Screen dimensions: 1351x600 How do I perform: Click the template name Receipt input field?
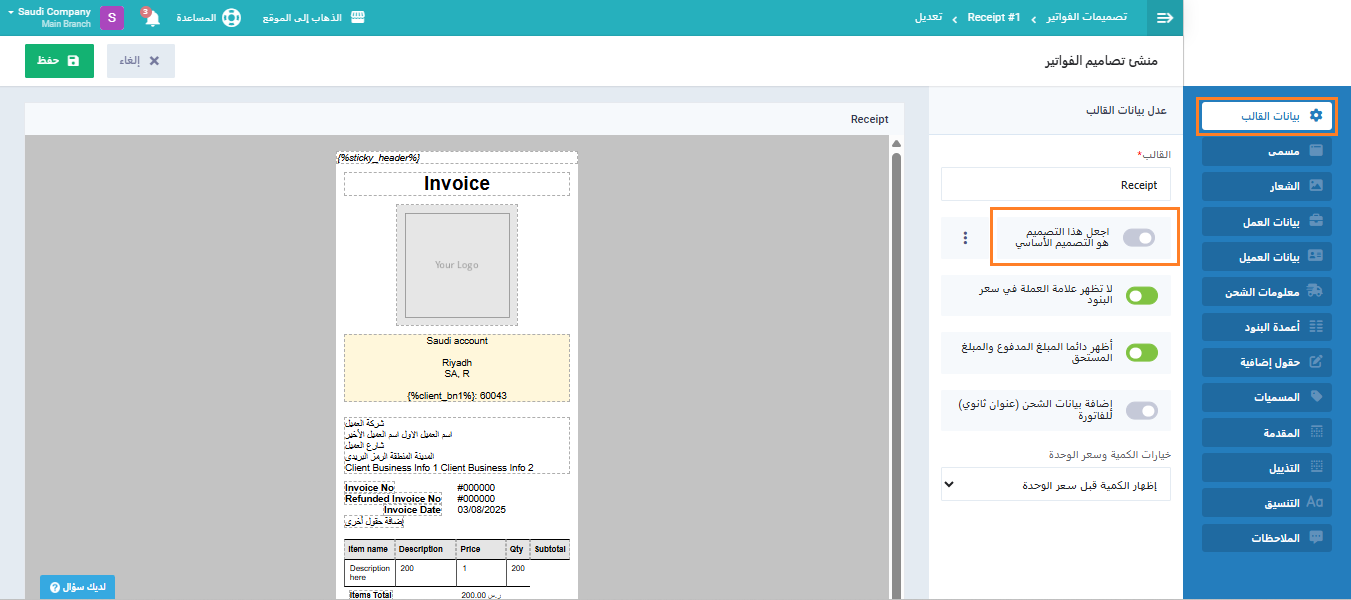[1056, 185]
